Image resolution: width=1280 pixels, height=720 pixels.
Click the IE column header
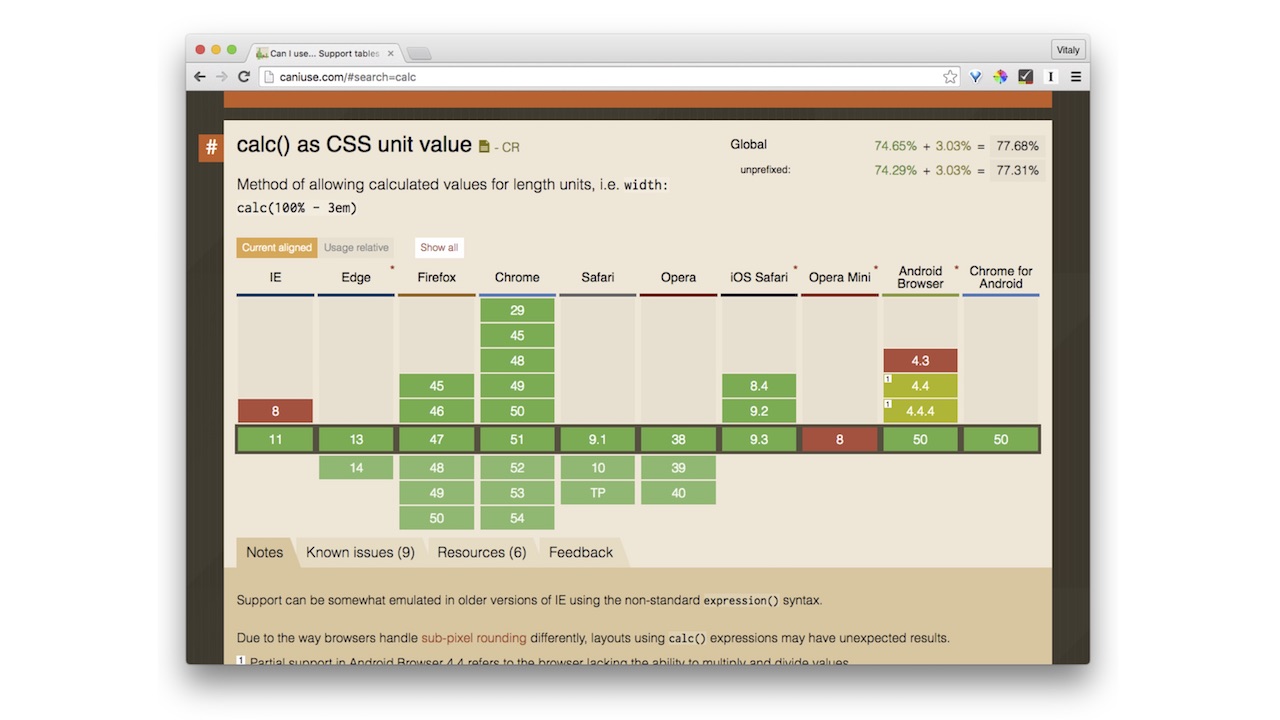point(275,278)
